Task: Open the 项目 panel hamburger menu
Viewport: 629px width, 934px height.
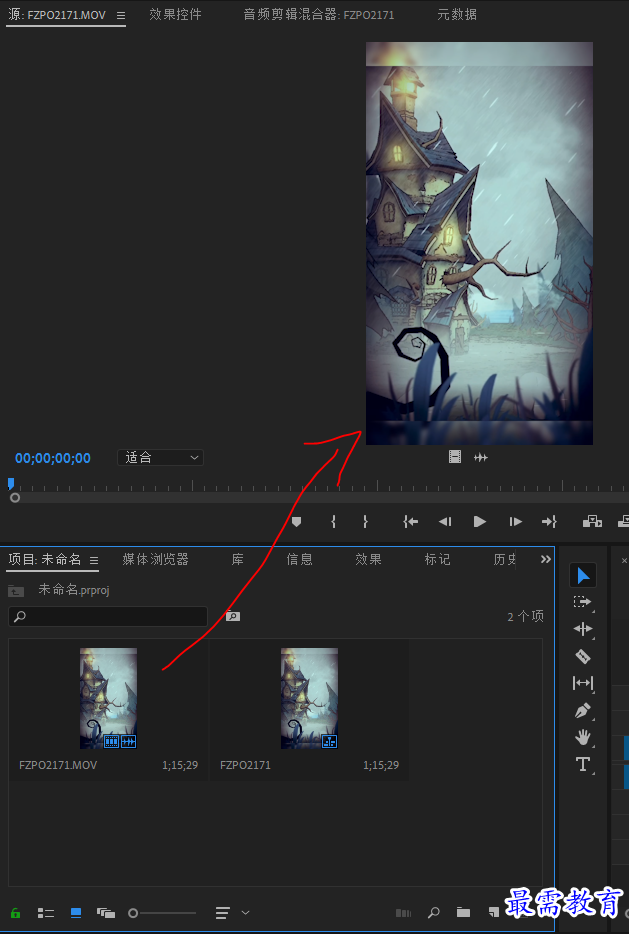Action: (94, 561)
